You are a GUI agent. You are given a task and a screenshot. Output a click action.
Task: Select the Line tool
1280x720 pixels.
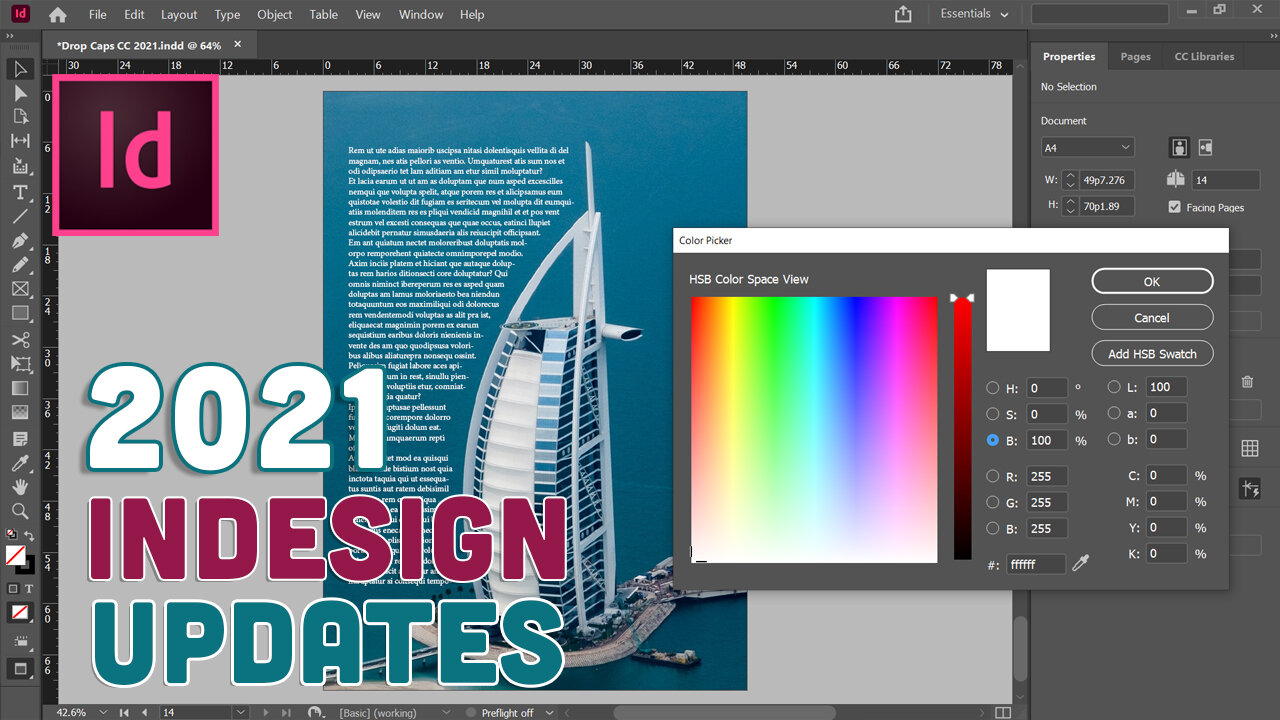click(x=20, y=216)
